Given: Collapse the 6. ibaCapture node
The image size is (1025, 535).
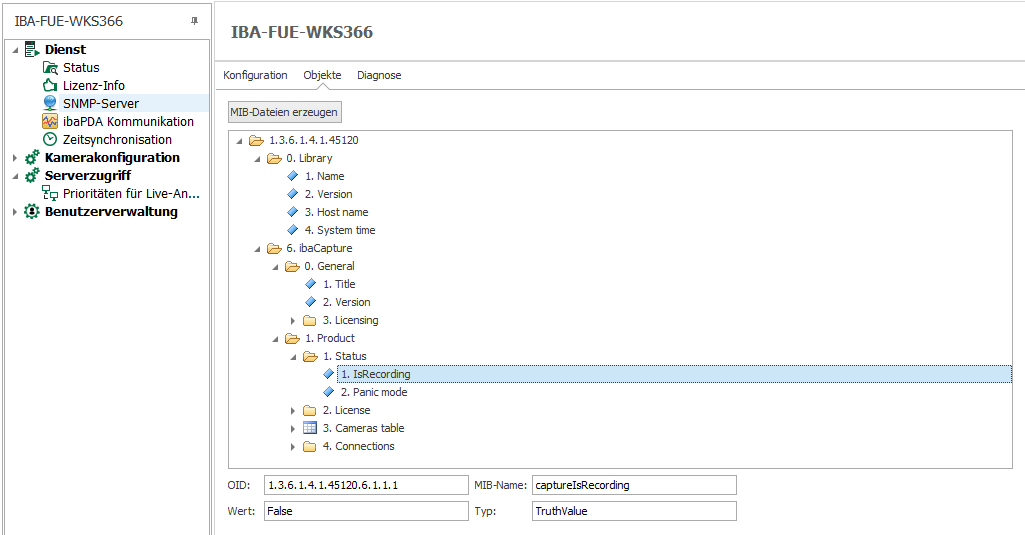Looking at the screenshot, I should coord(257,248).
